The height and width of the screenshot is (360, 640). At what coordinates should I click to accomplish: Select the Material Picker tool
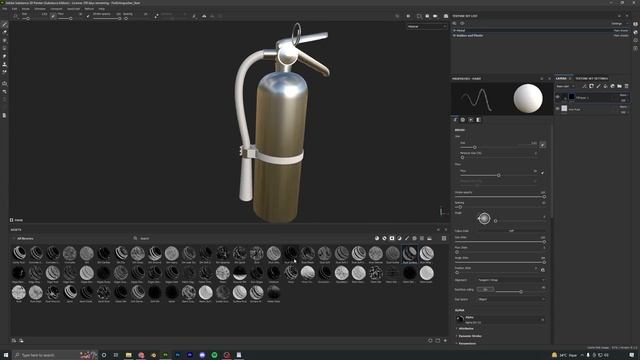(x=4, y=72)
